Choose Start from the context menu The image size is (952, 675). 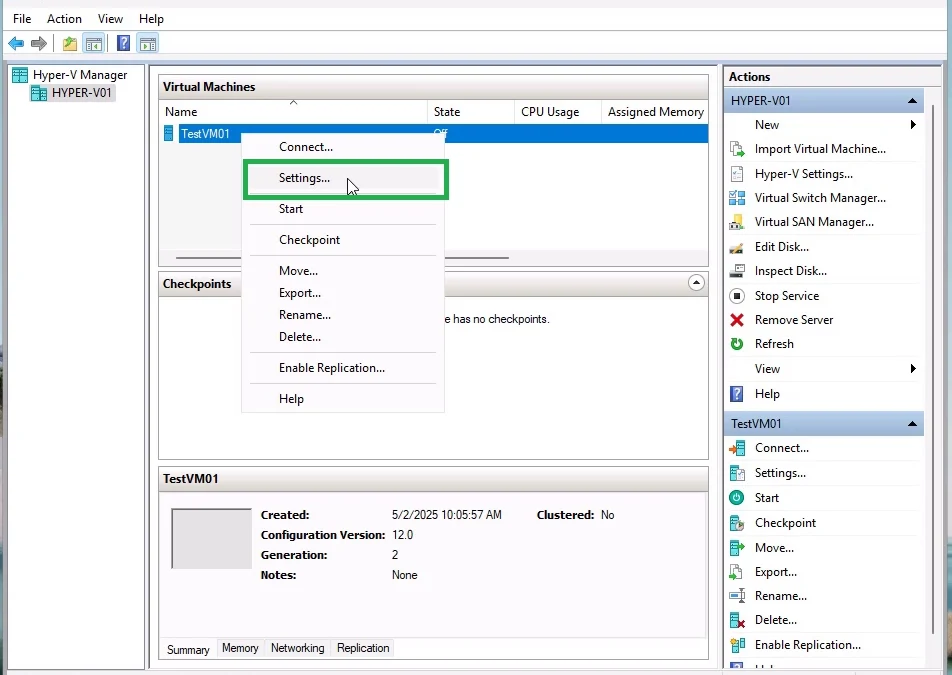tap(343, 209)
